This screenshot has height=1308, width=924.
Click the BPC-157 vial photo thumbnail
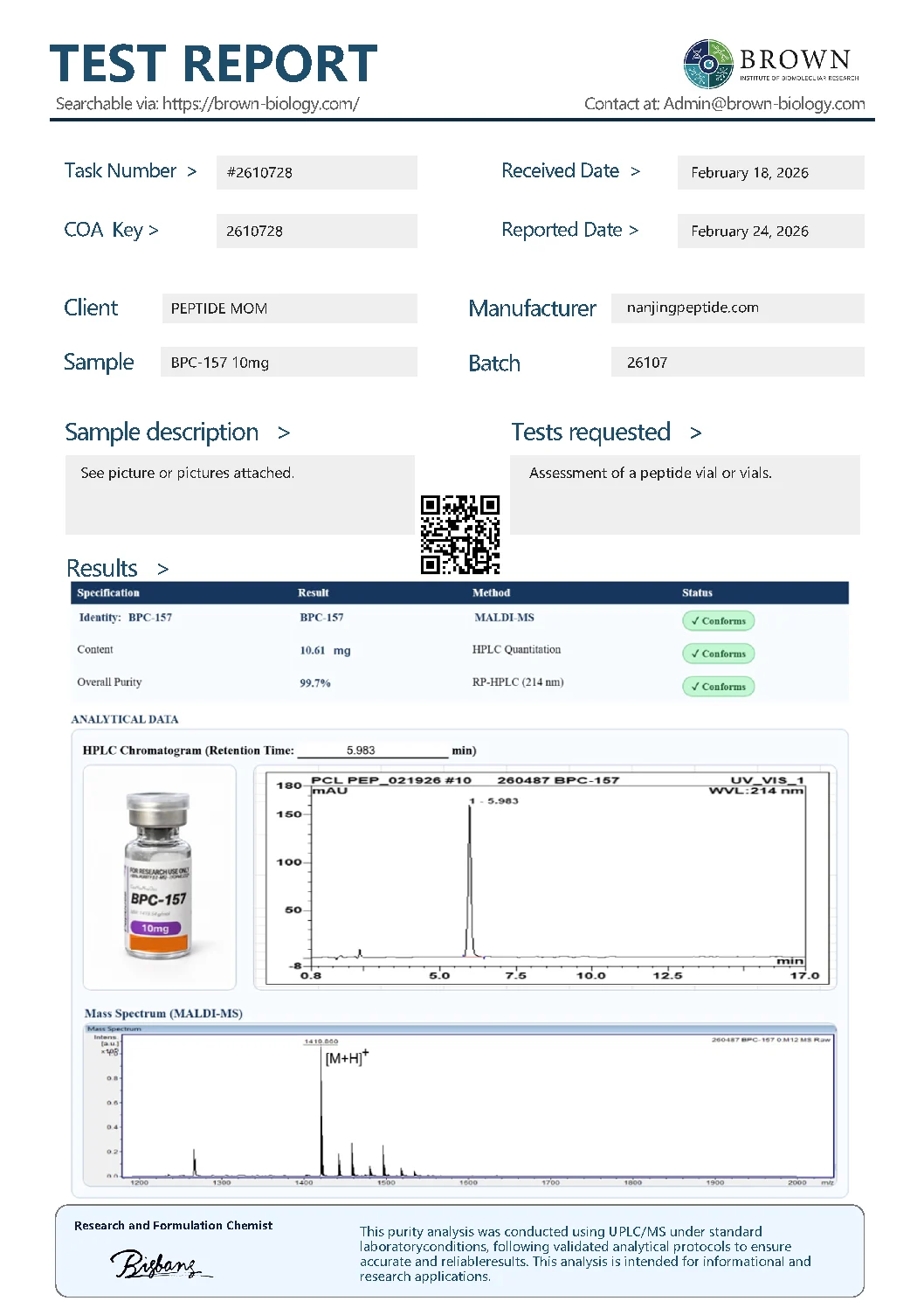click(x=160, y=876)
